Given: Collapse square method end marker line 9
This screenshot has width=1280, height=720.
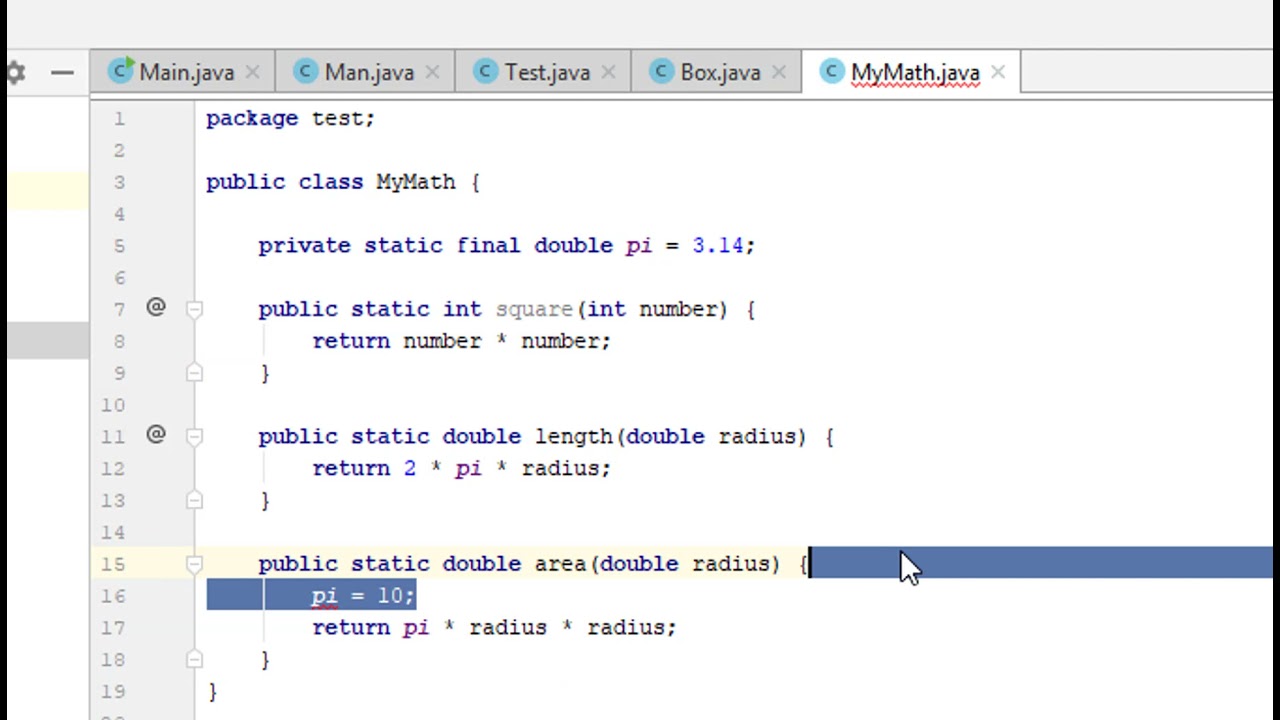Looking at the screenshot, I should [195, 373].
